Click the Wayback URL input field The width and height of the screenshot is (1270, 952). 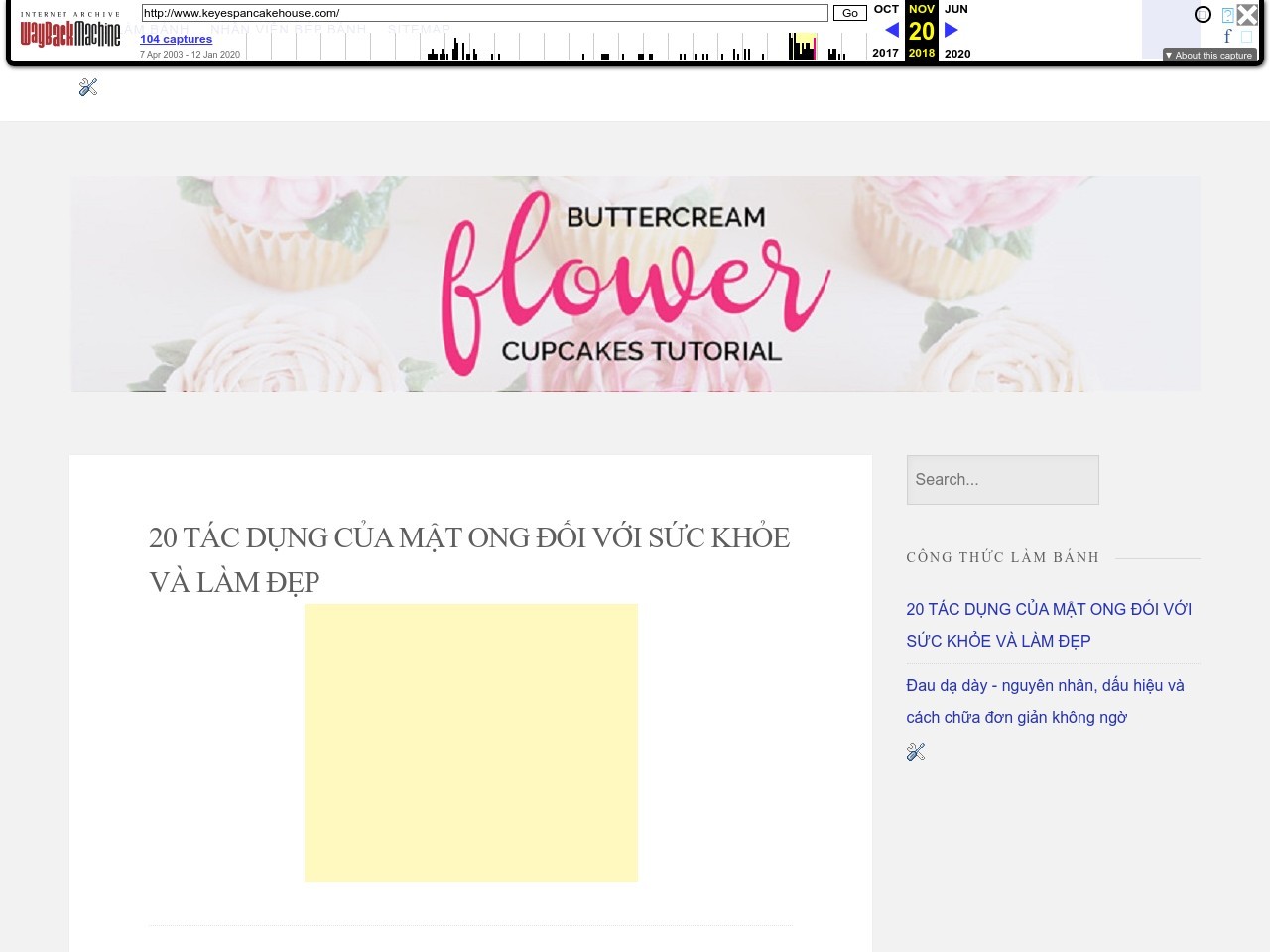pos(484,13)
